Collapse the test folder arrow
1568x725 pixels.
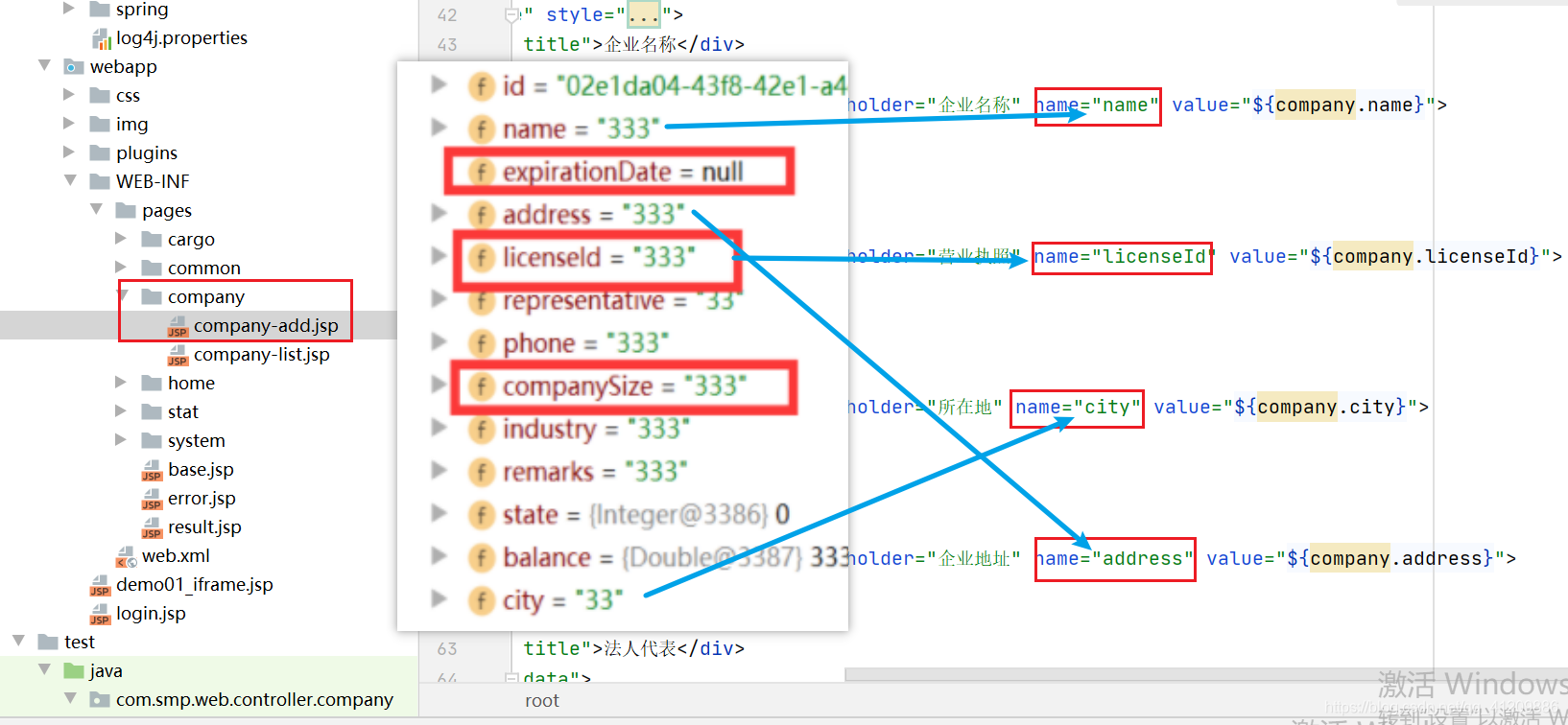click(18, 641)
